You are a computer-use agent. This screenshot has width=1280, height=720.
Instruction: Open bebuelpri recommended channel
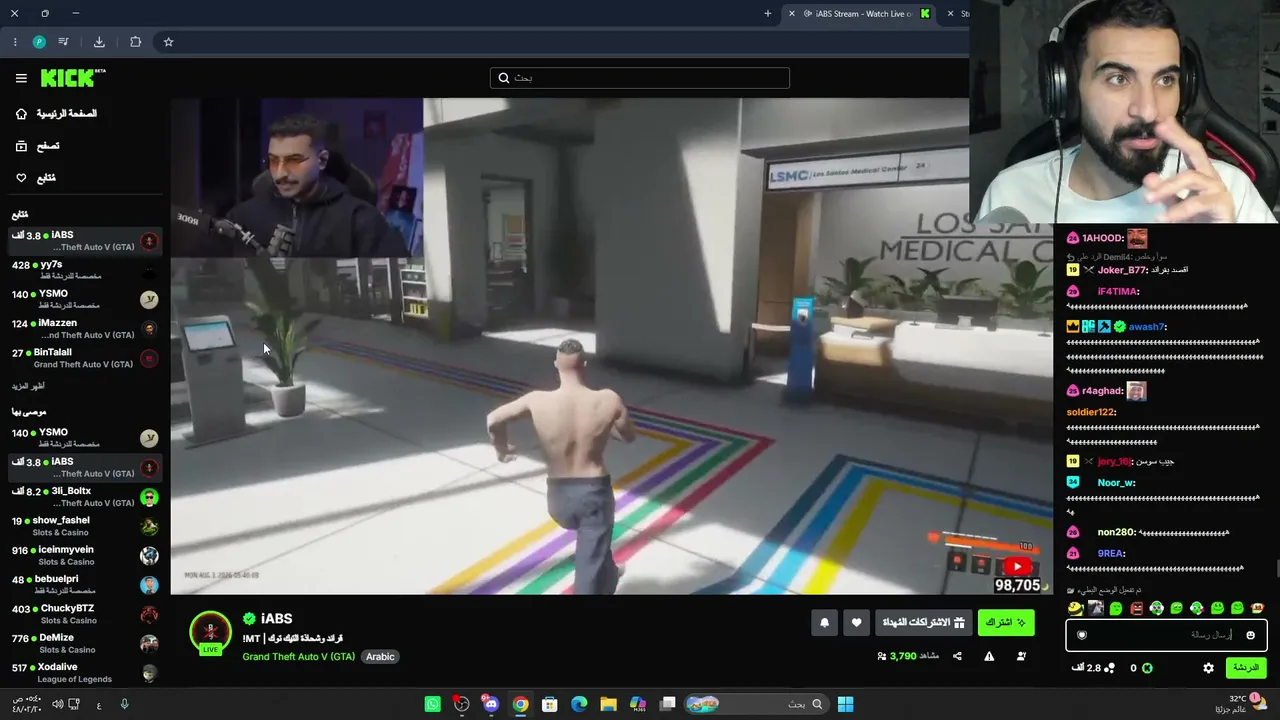pos(85,584)
